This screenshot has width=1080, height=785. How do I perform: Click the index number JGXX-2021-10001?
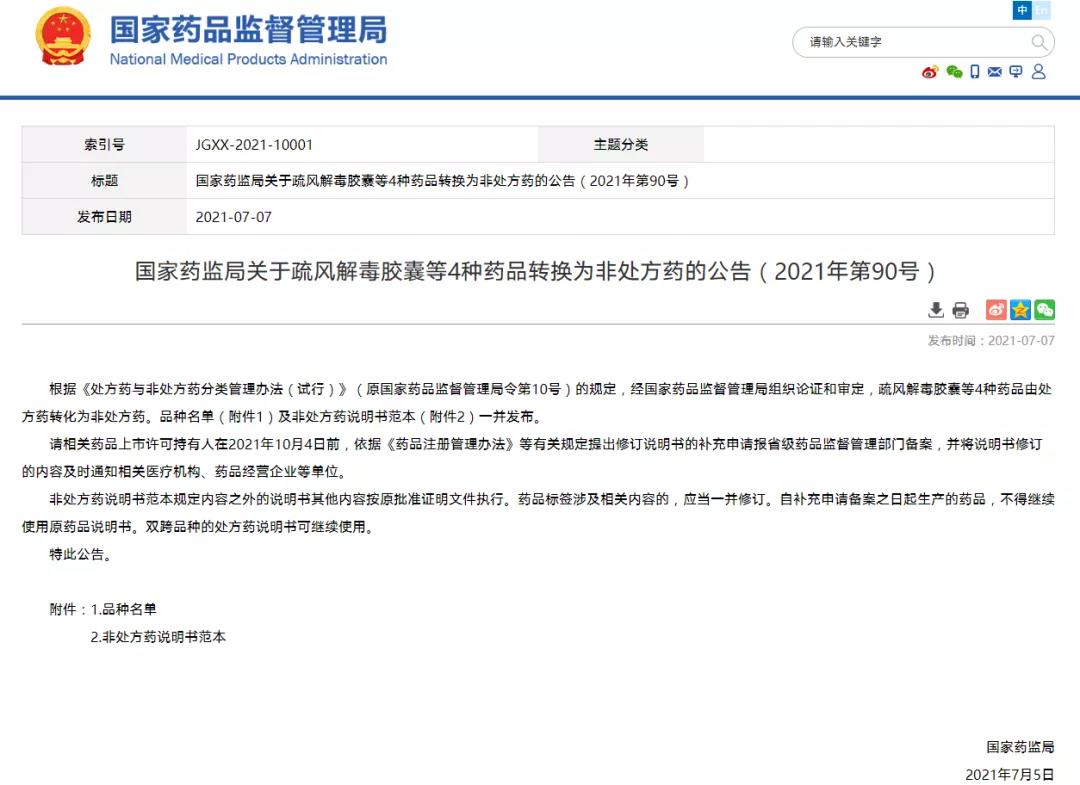point(254,144)
